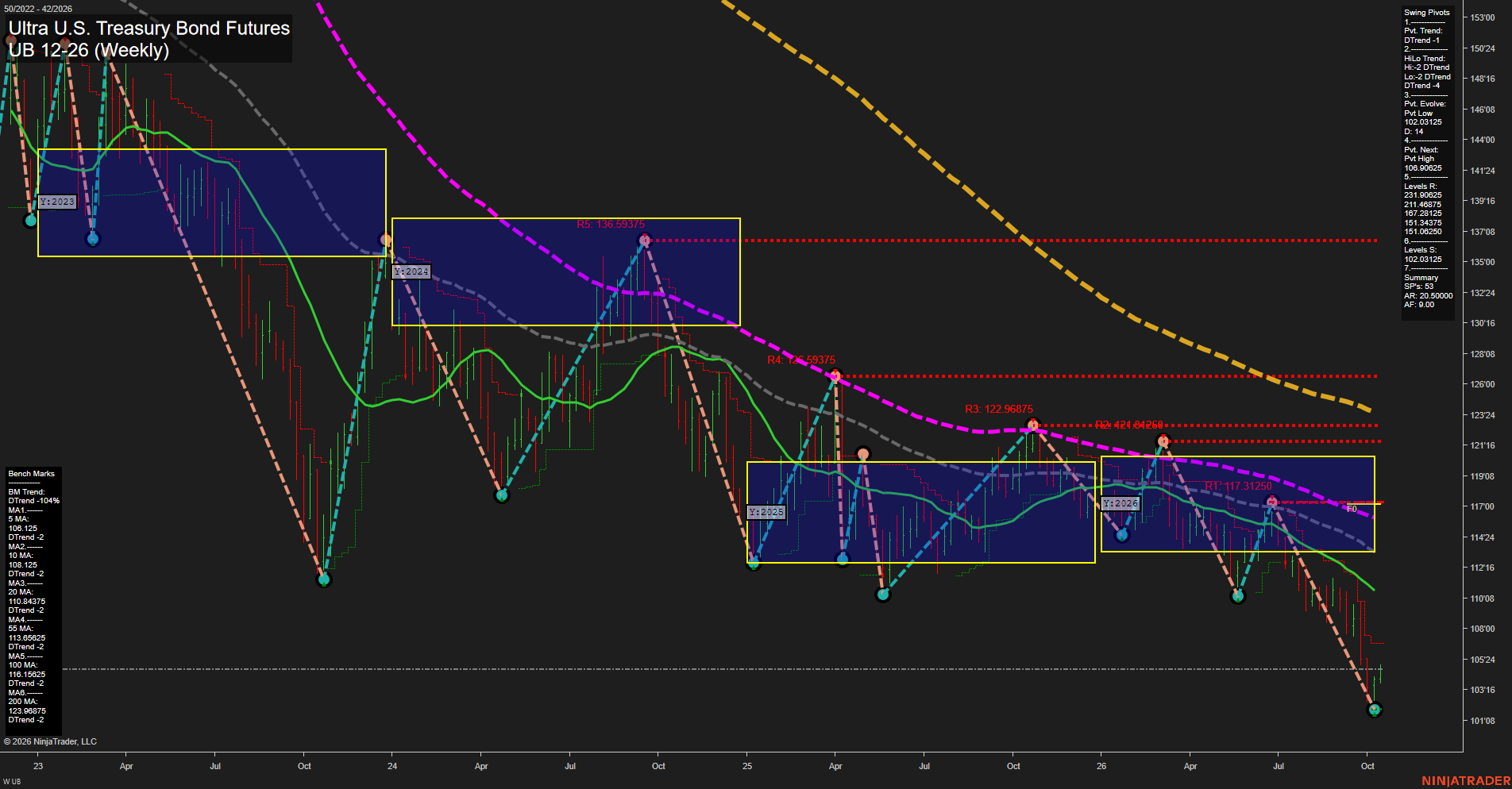The width and height of the screenshot is (1512, 789).
Task: Click the 20 MA value 110.84375
Action: (x=27, y=602)
